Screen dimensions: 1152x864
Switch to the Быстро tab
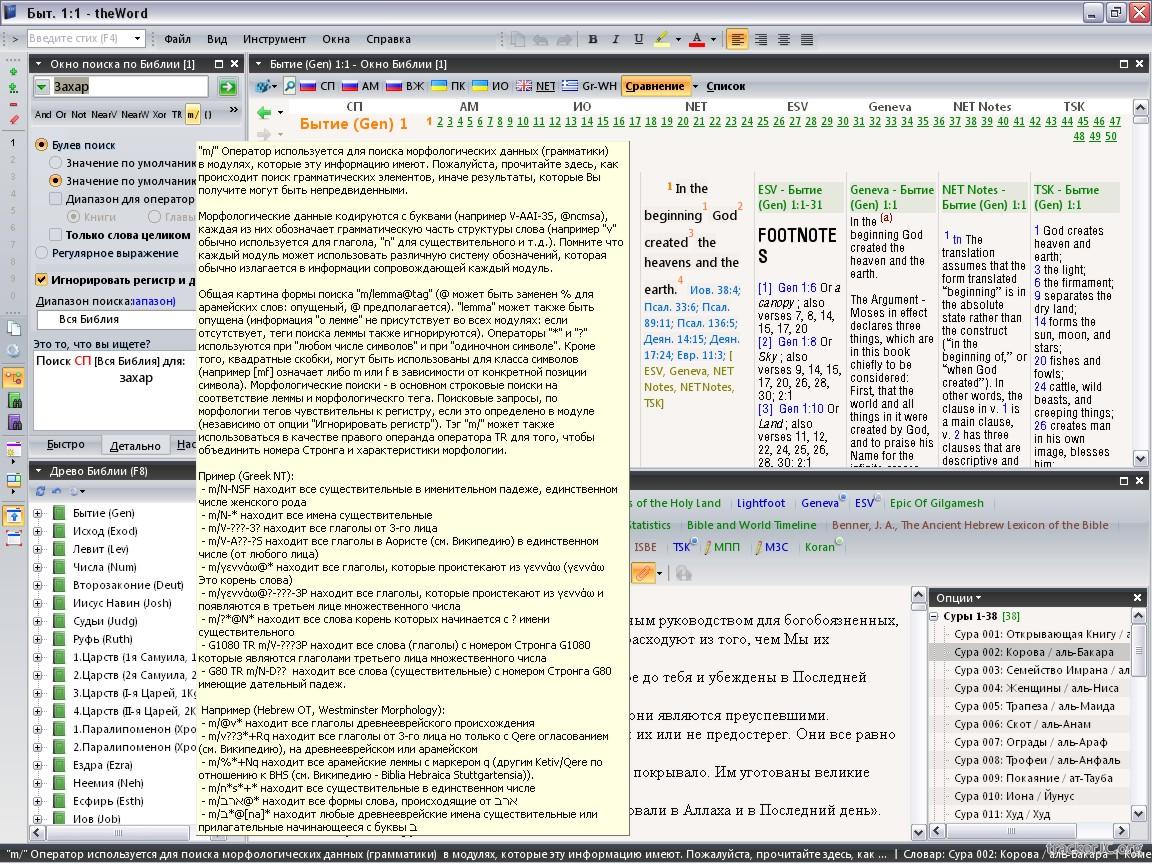[x=66, y=445]
